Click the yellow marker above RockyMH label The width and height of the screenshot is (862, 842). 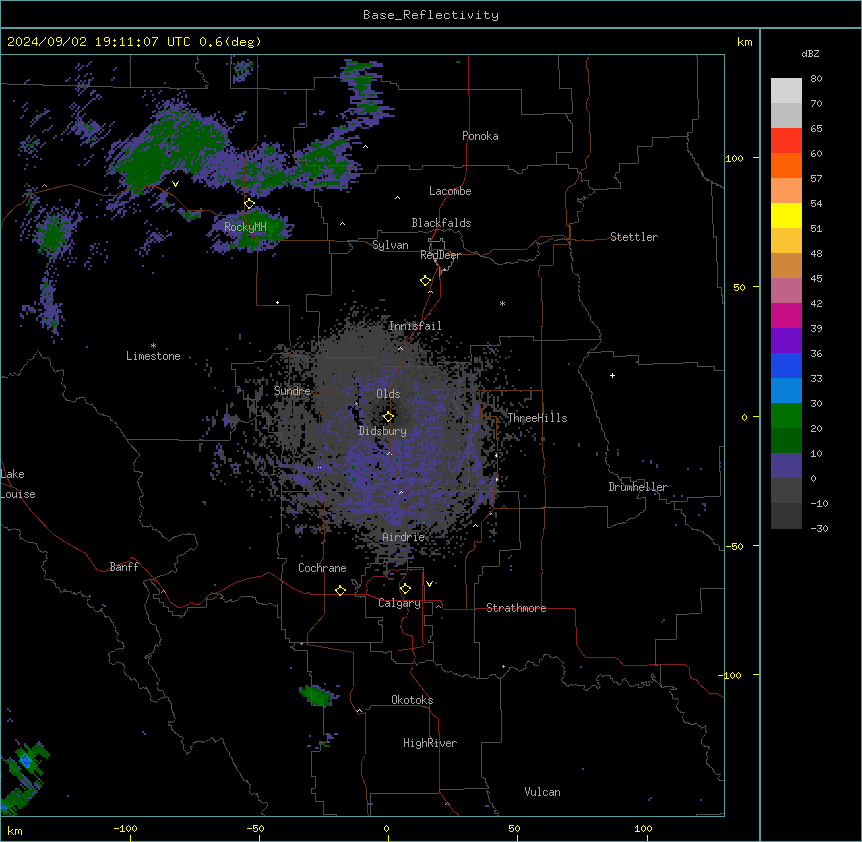[x=249, y=204]
